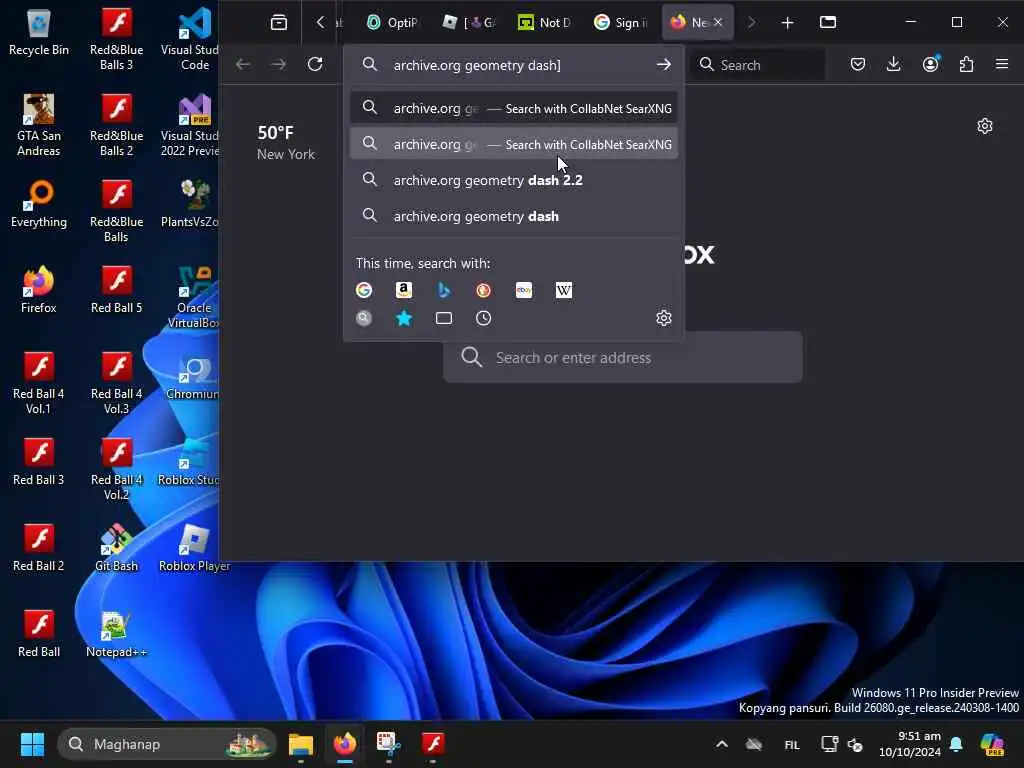Select suggestion archive.org geometry dash 2.2
The width and height of the screenshot is (1024, 768).
513,180
